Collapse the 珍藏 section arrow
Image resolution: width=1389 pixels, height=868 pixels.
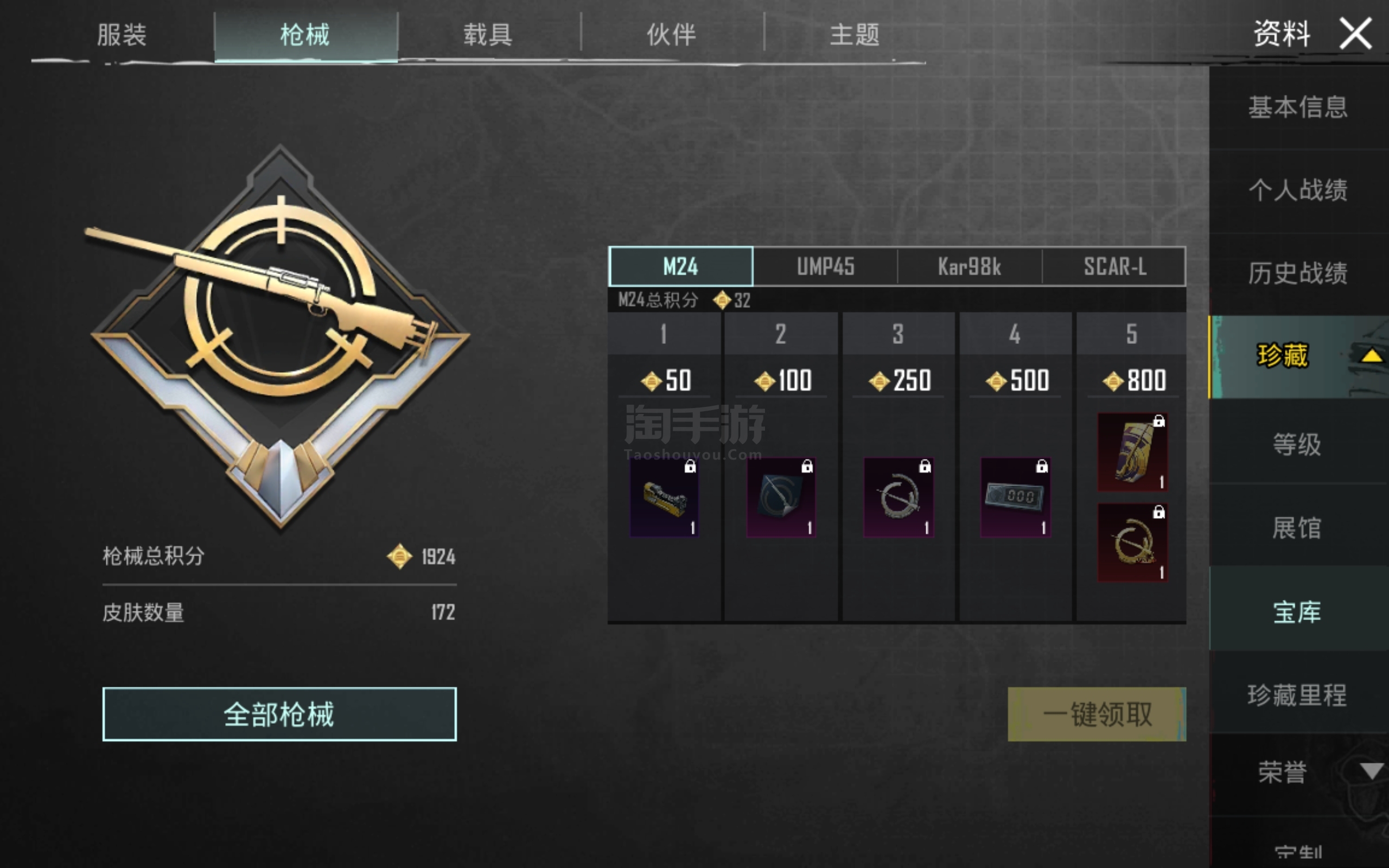[x=1371, y=356]
